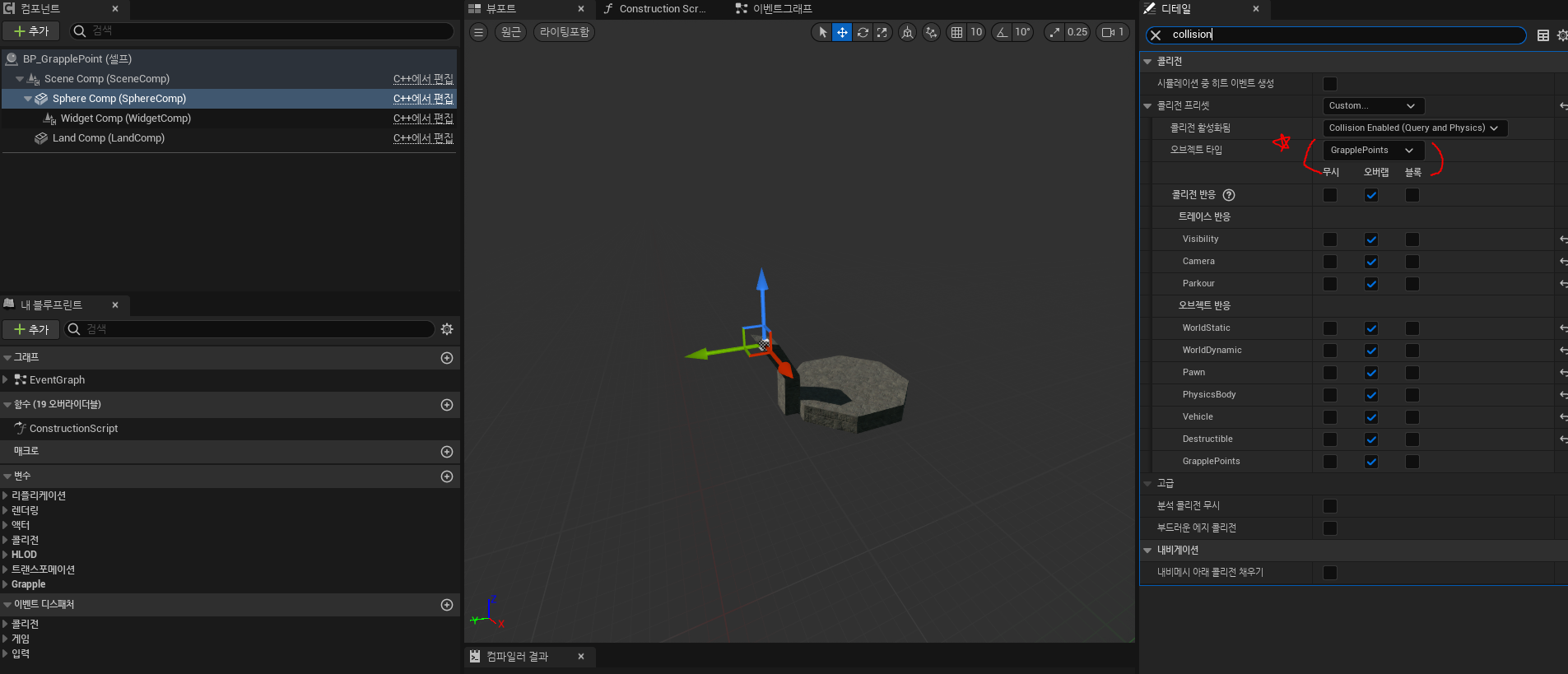Toggle scale snapping icon
The width and height of the screenshot is (1568, 674).
point(1054,32)
